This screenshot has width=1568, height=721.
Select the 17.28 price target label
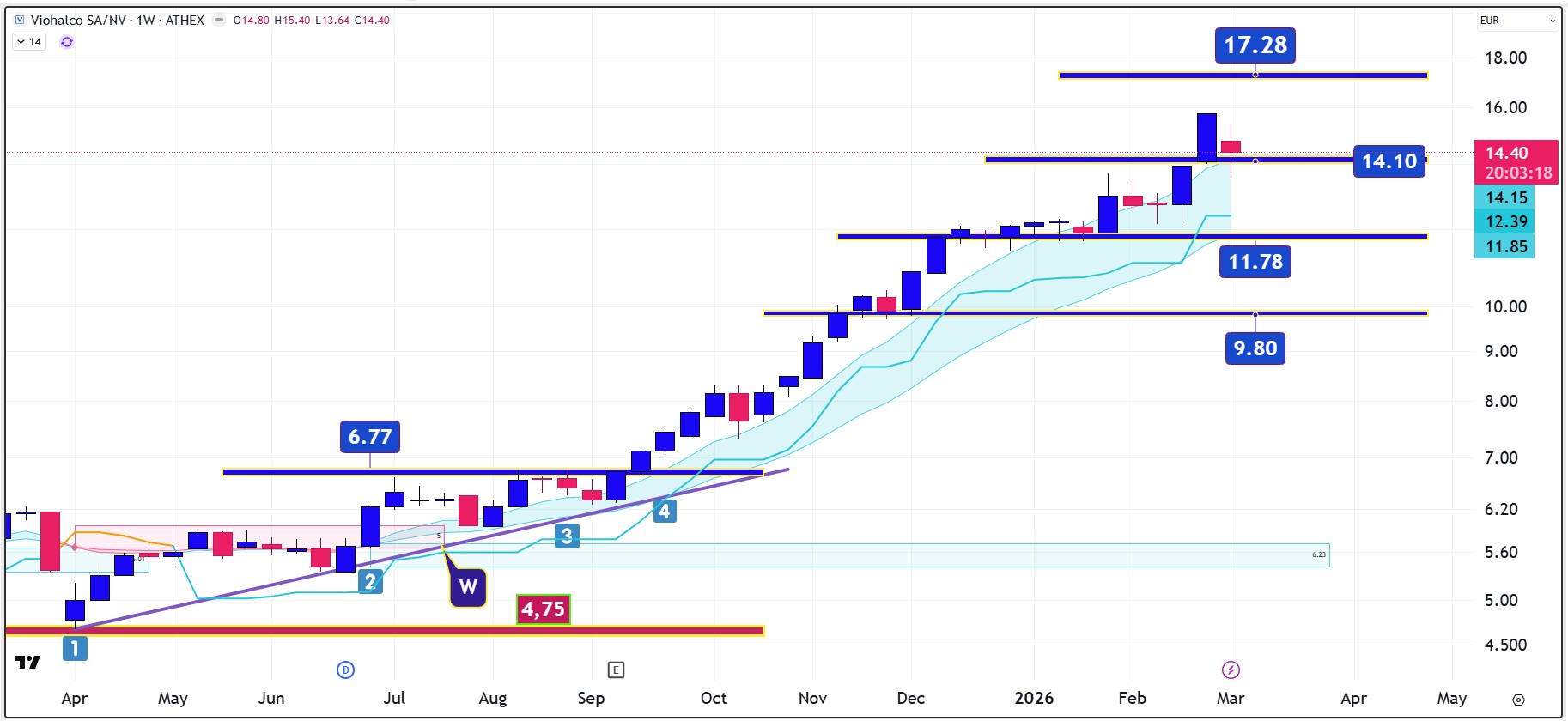click(1255, 45)
